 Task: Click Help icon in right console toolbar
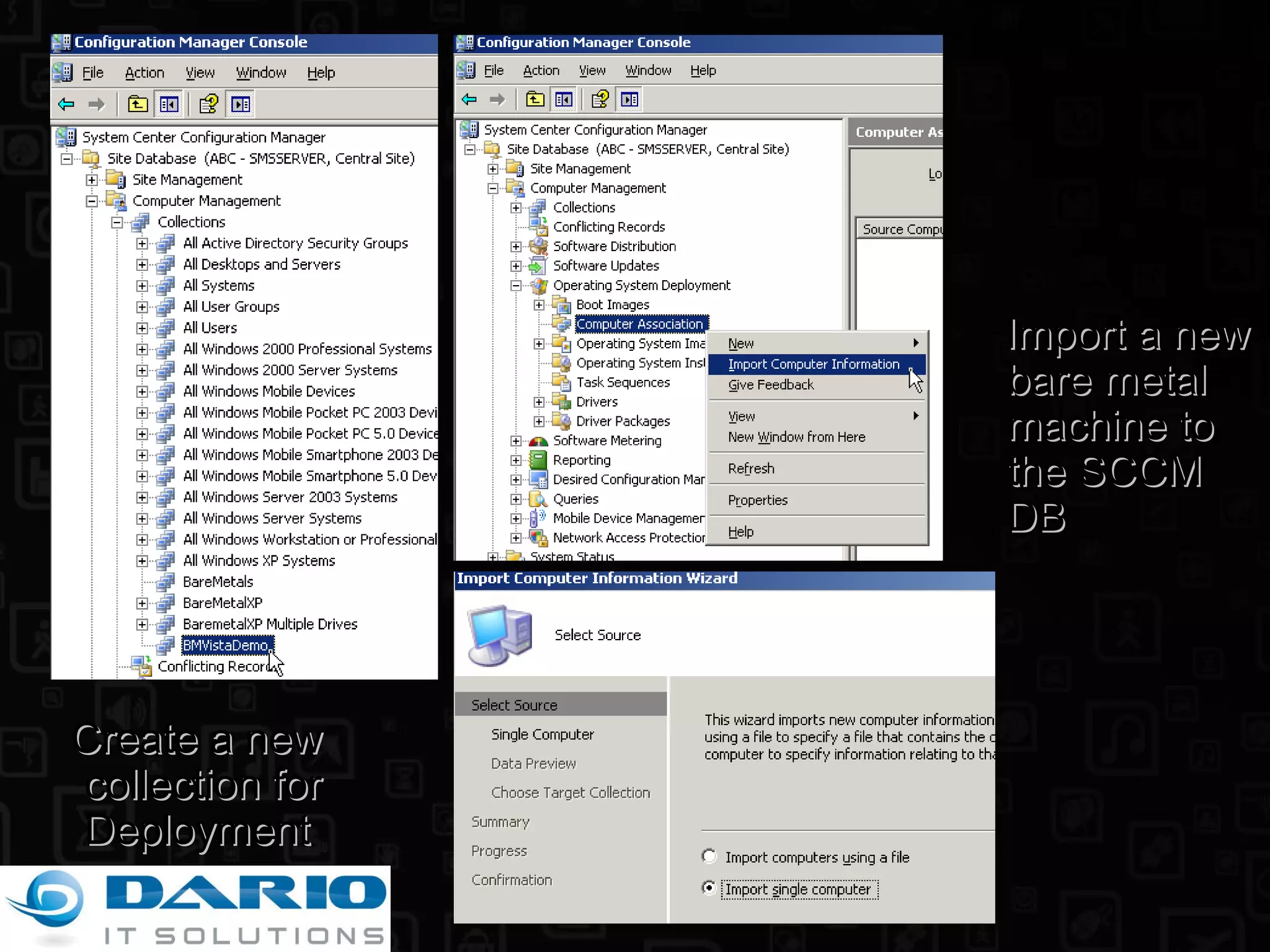[600, 99]
